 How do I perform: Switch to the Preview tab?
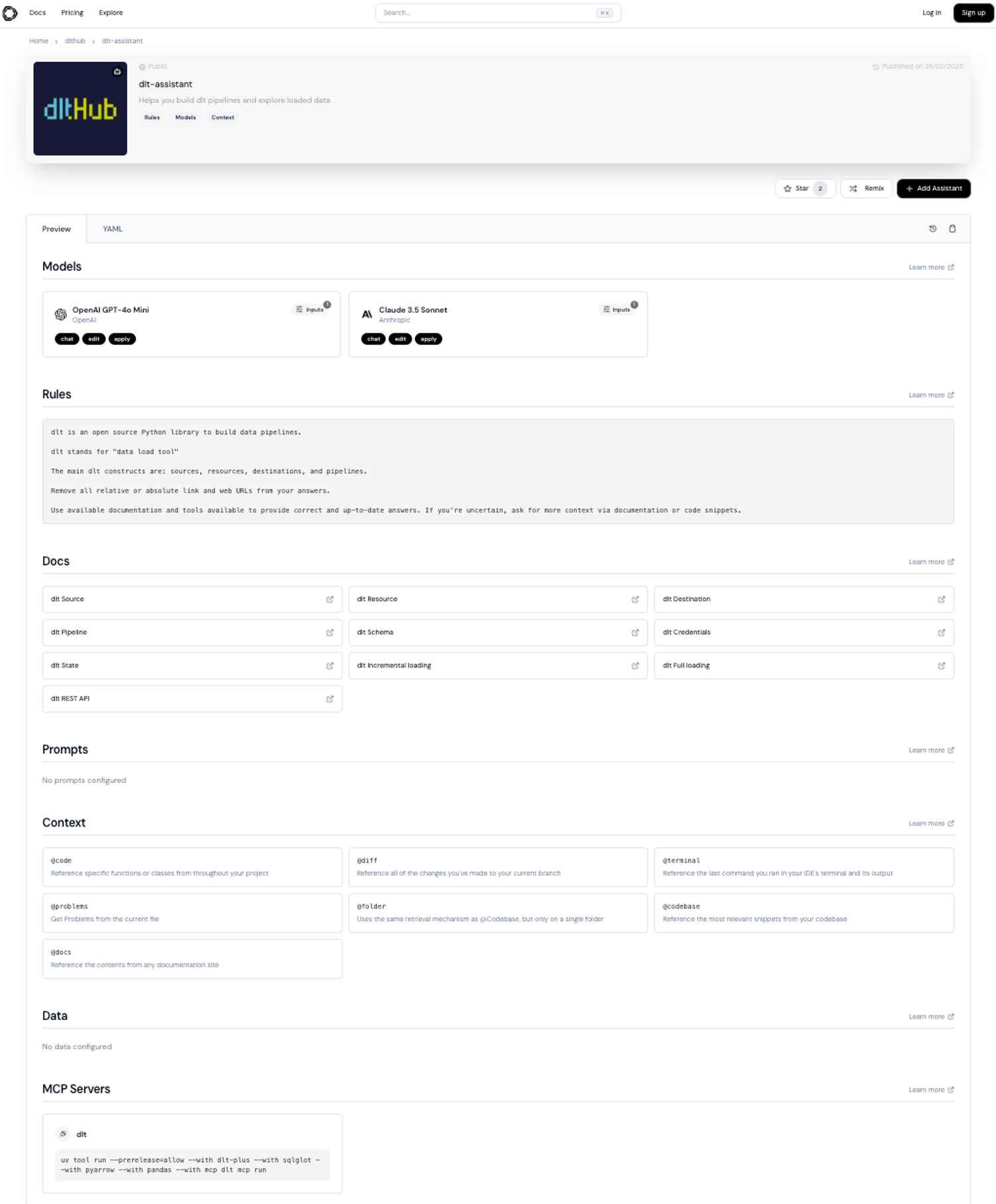(56, 229)
